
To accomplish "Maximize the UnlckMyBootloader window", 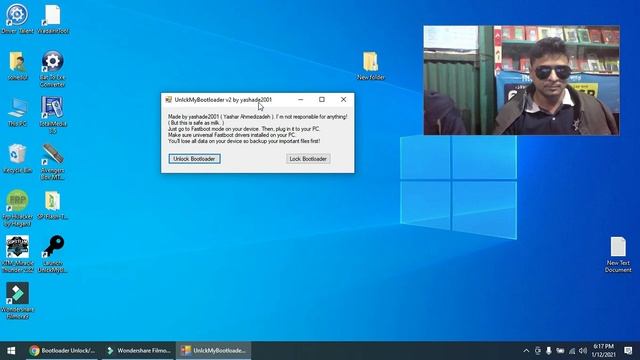I will point(322,100).
